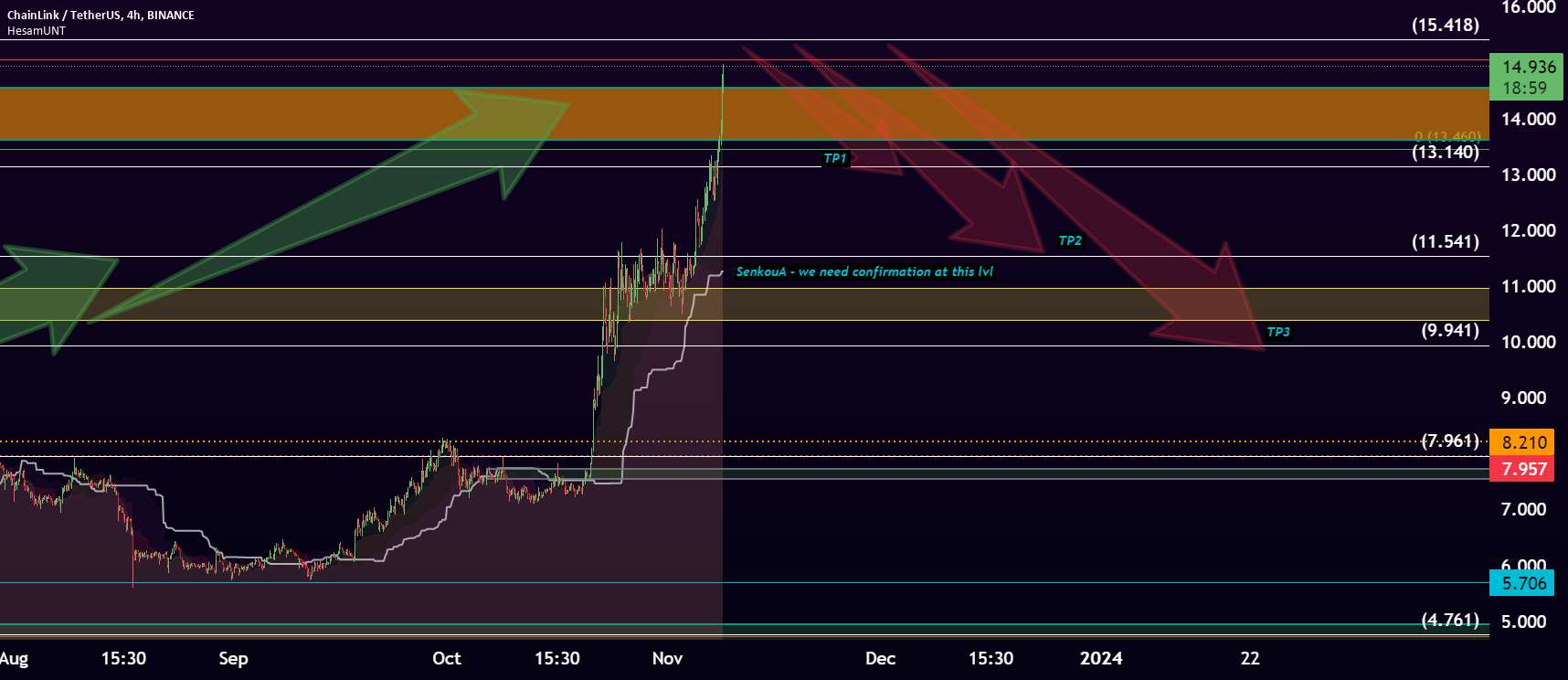The image size is (1568, 680).
Task: Click the 7.000 price axis tick
Action: [1523, 509]
